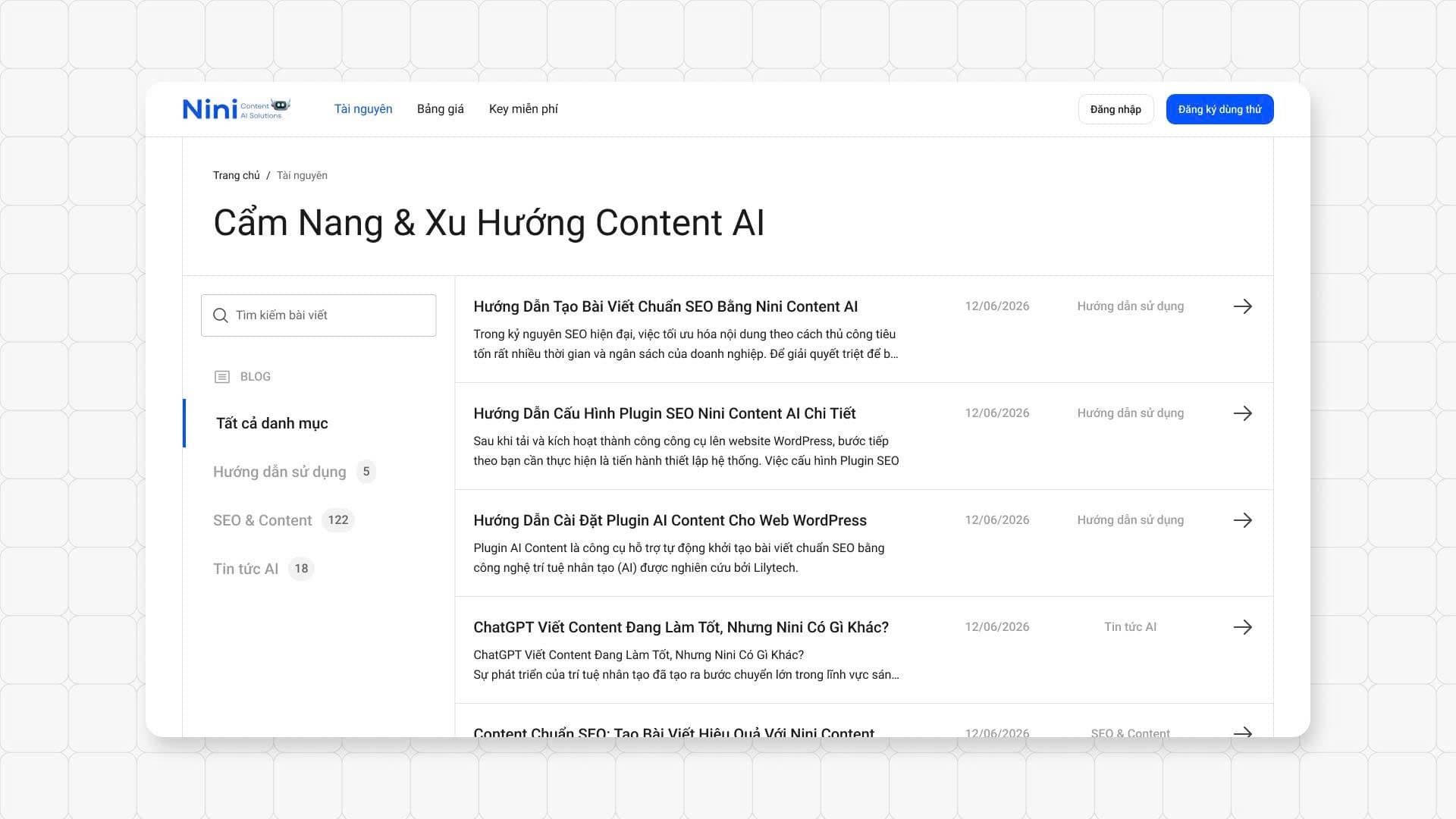Go to Bảng giá page

point(441,109)
